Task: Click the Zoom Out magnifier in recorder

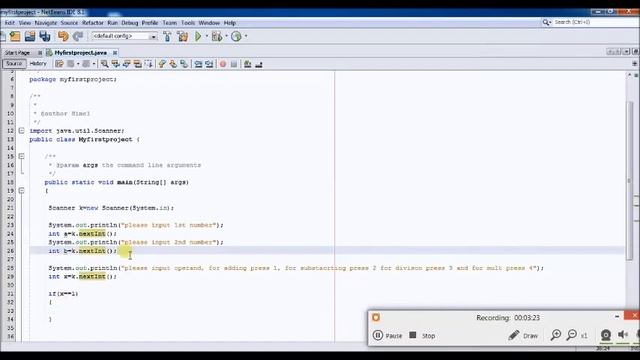Action: point(572,335)
